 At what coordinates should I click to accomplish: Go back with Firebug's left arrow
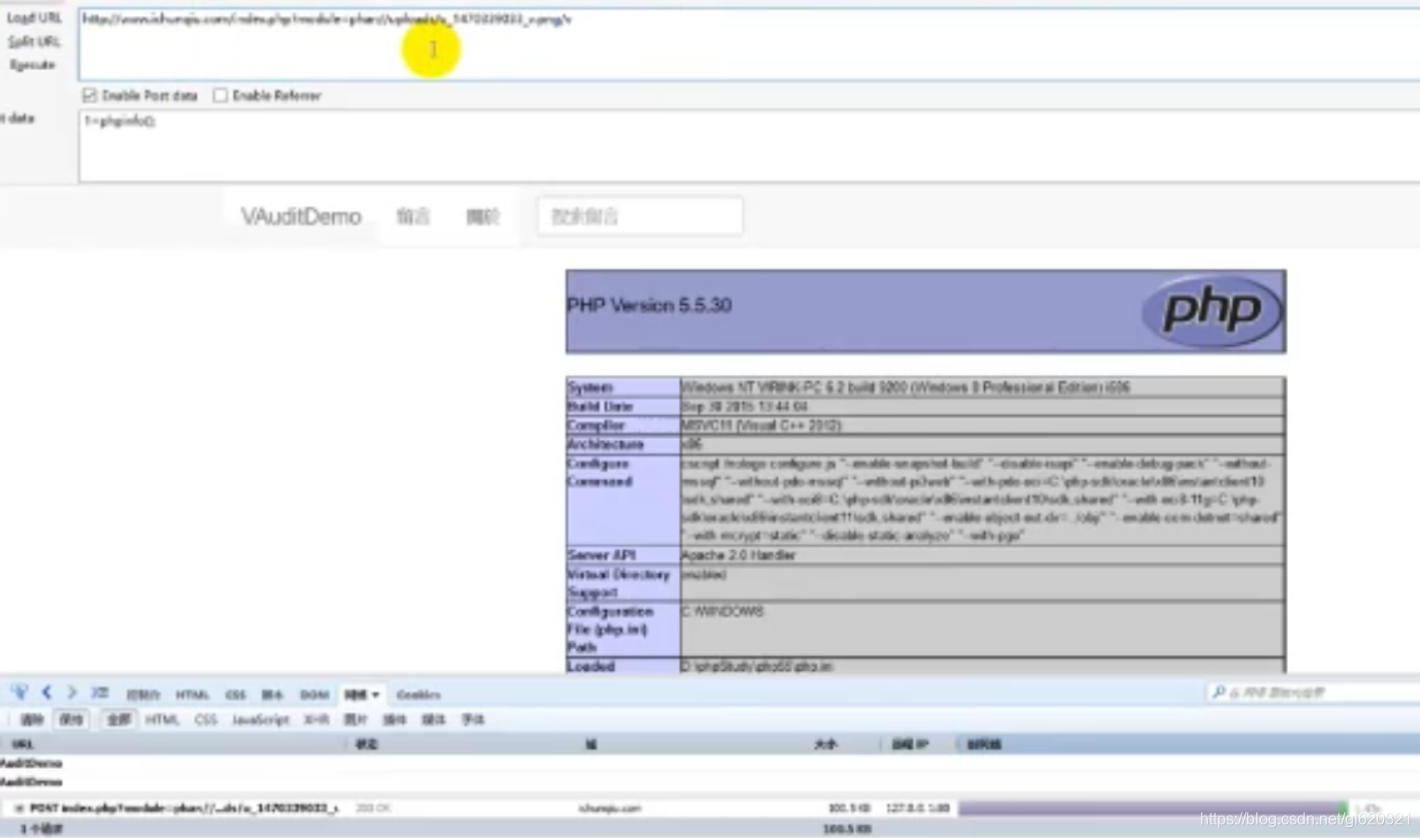pos(46,692)
